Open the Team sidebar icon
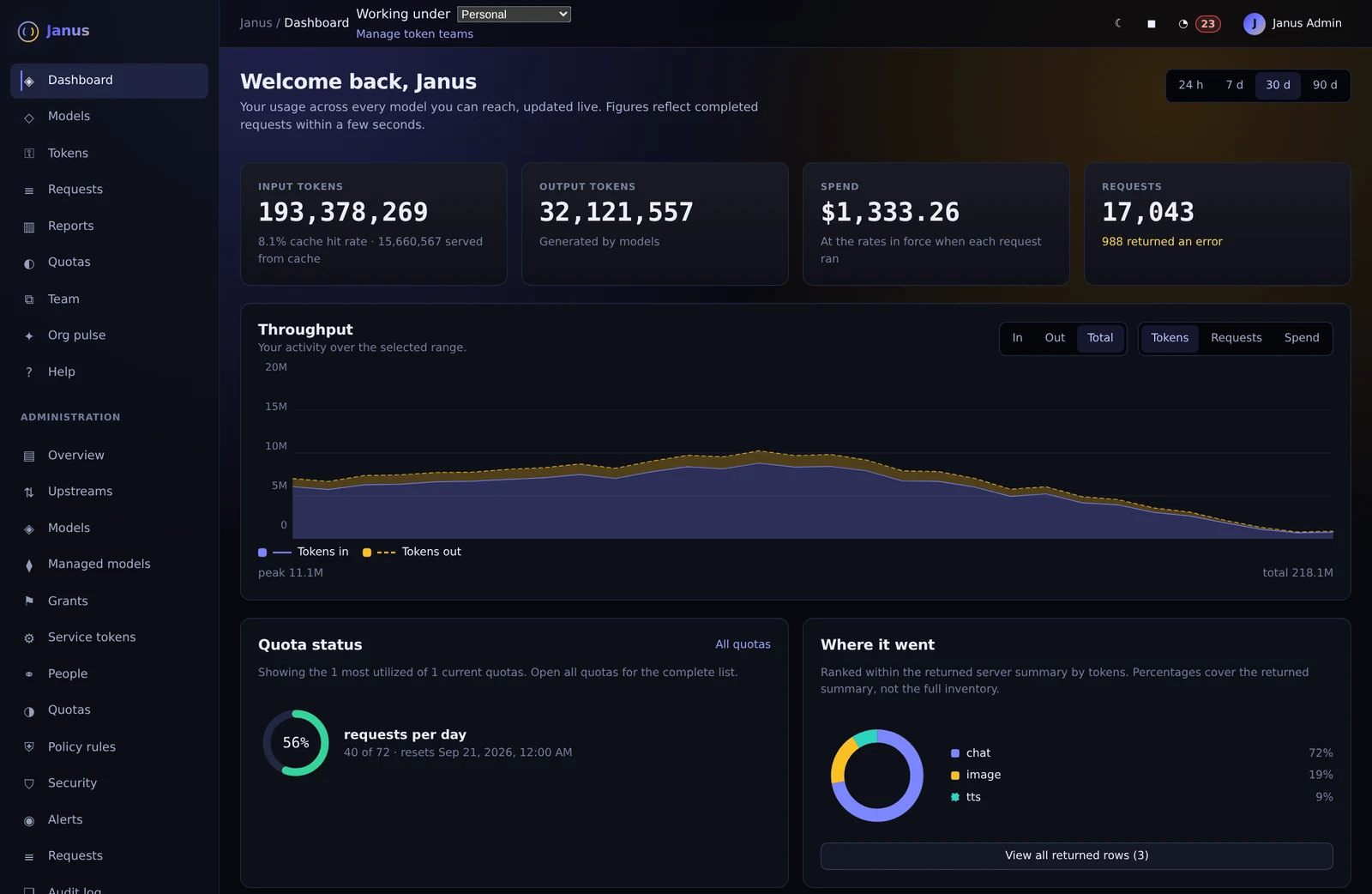 coord(29,299)
